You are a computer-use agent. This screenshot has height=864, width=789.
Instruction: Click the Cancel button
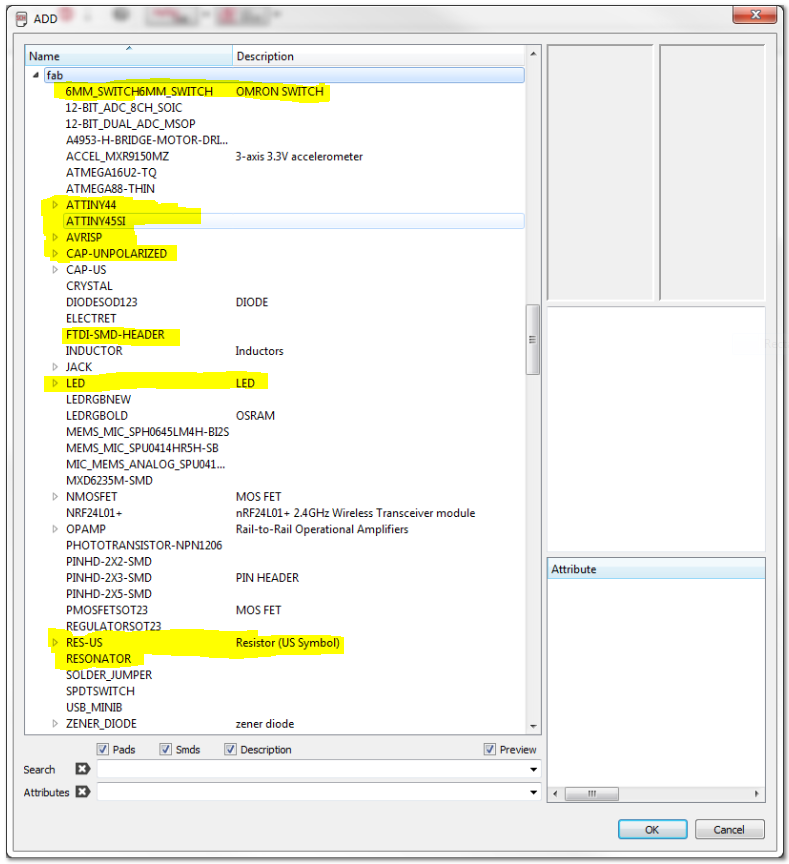729,829
